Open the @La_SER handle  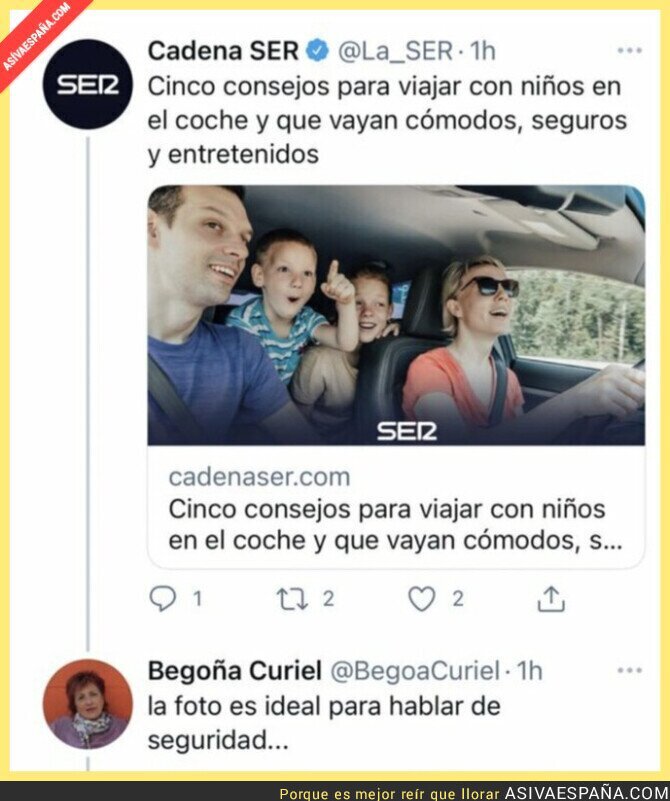coord(395,51)
